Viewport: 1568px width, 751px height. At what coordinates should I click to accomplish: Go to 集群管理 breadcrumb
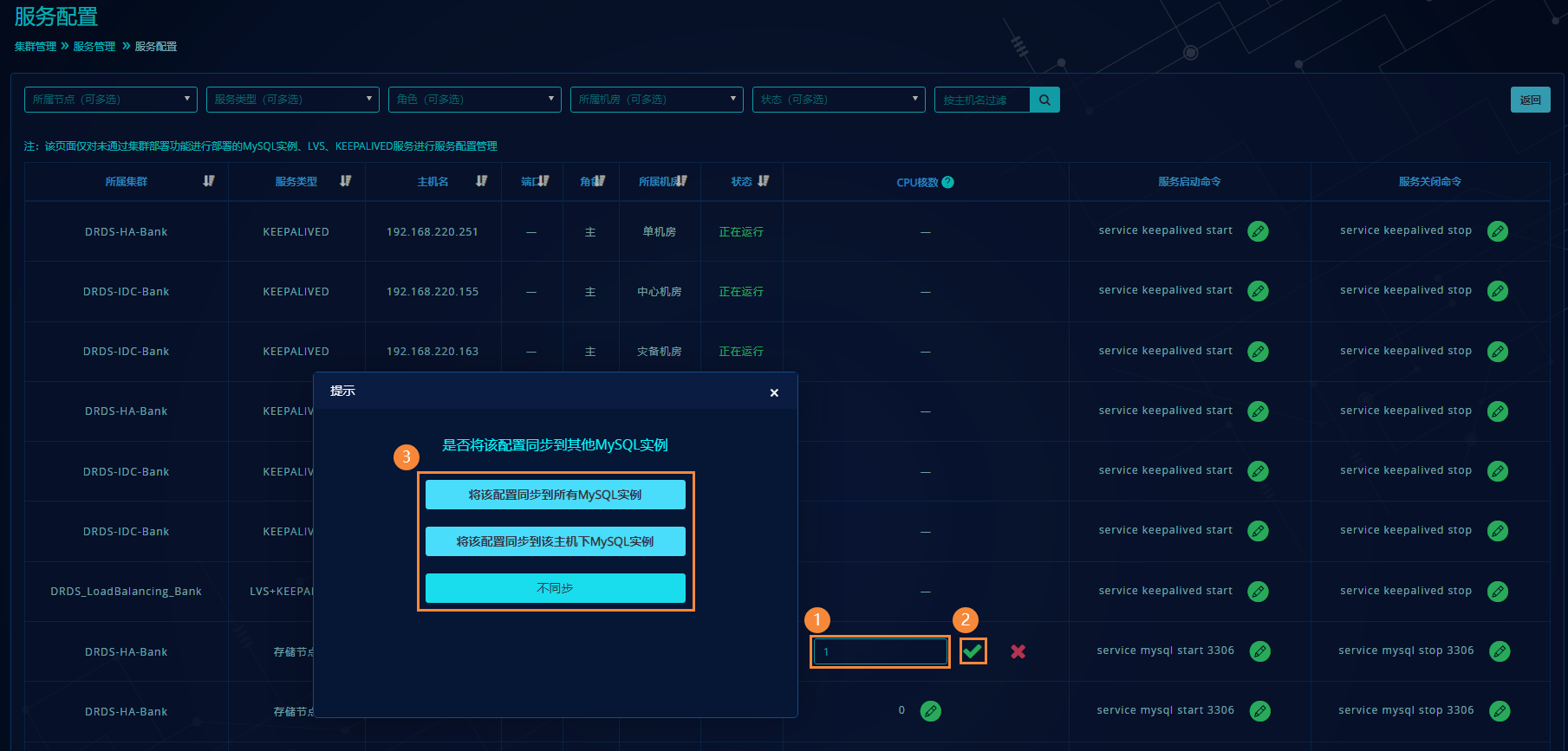pos(36,47)
